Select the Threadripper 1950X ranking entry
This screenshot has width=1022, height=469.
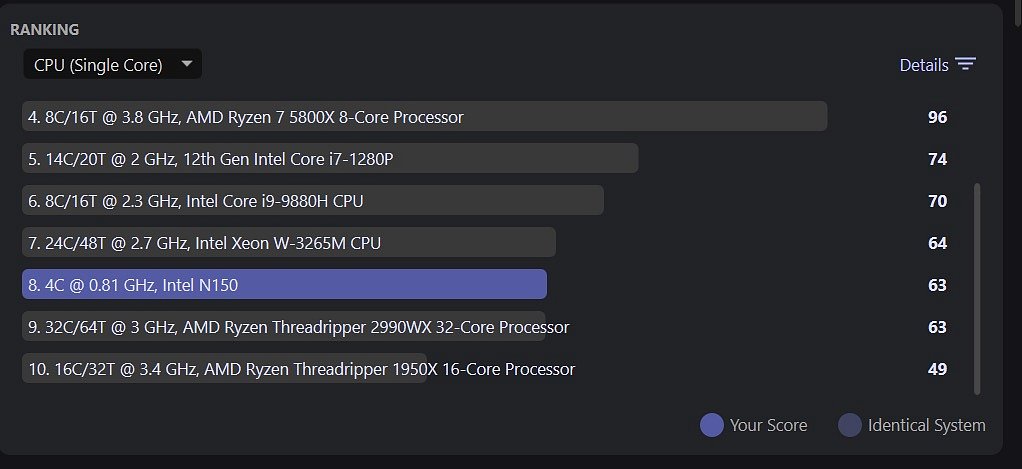click(299, 369)
